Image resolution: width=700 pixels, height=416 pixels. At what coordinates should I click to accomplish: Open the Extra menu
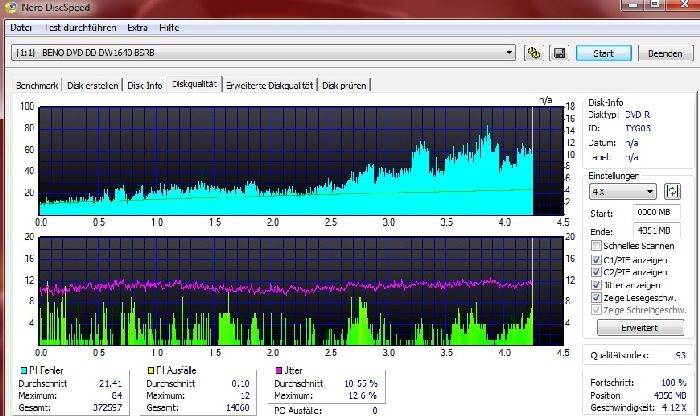pyautogui.click(x=137, y=28)
